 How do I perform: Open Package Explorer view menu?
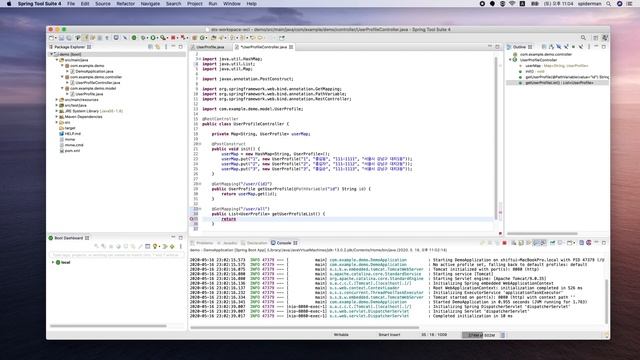pos(166,47)
